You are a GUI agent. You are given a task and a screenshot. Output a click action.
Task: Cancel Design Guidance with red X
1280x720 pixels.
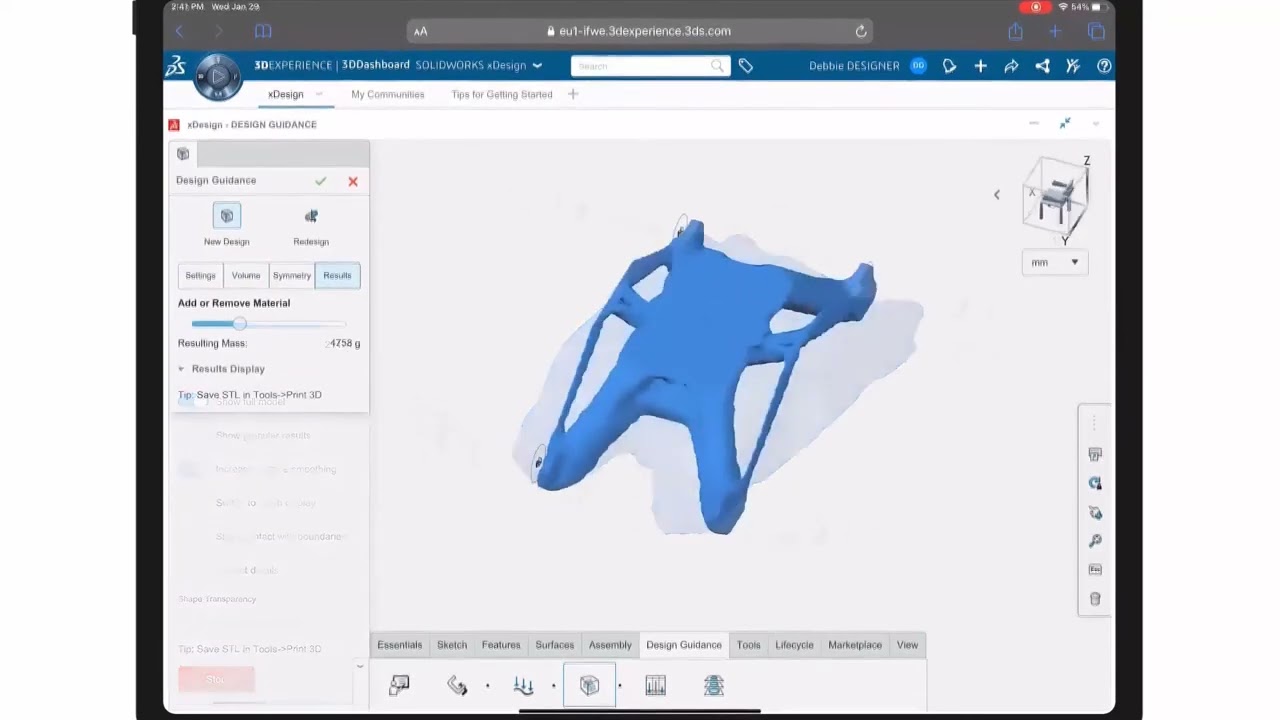[x=353, y=181]
